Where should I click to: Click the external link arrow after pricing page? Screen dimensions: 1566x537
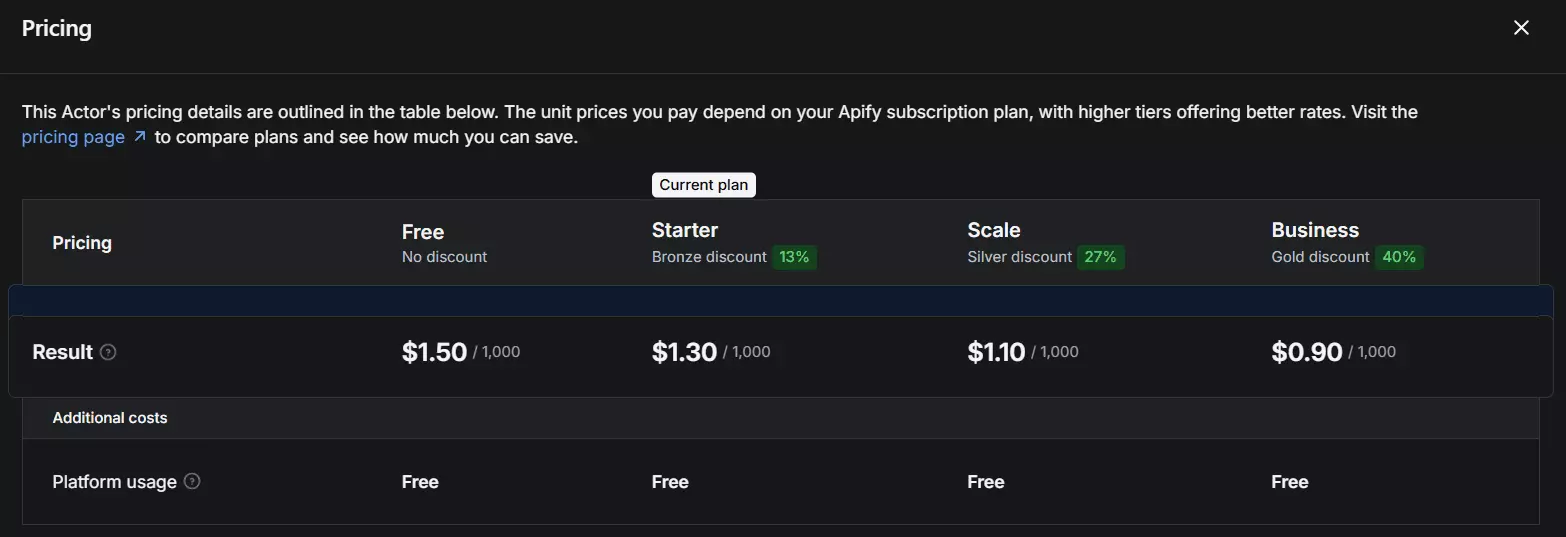tap(140, 137)
